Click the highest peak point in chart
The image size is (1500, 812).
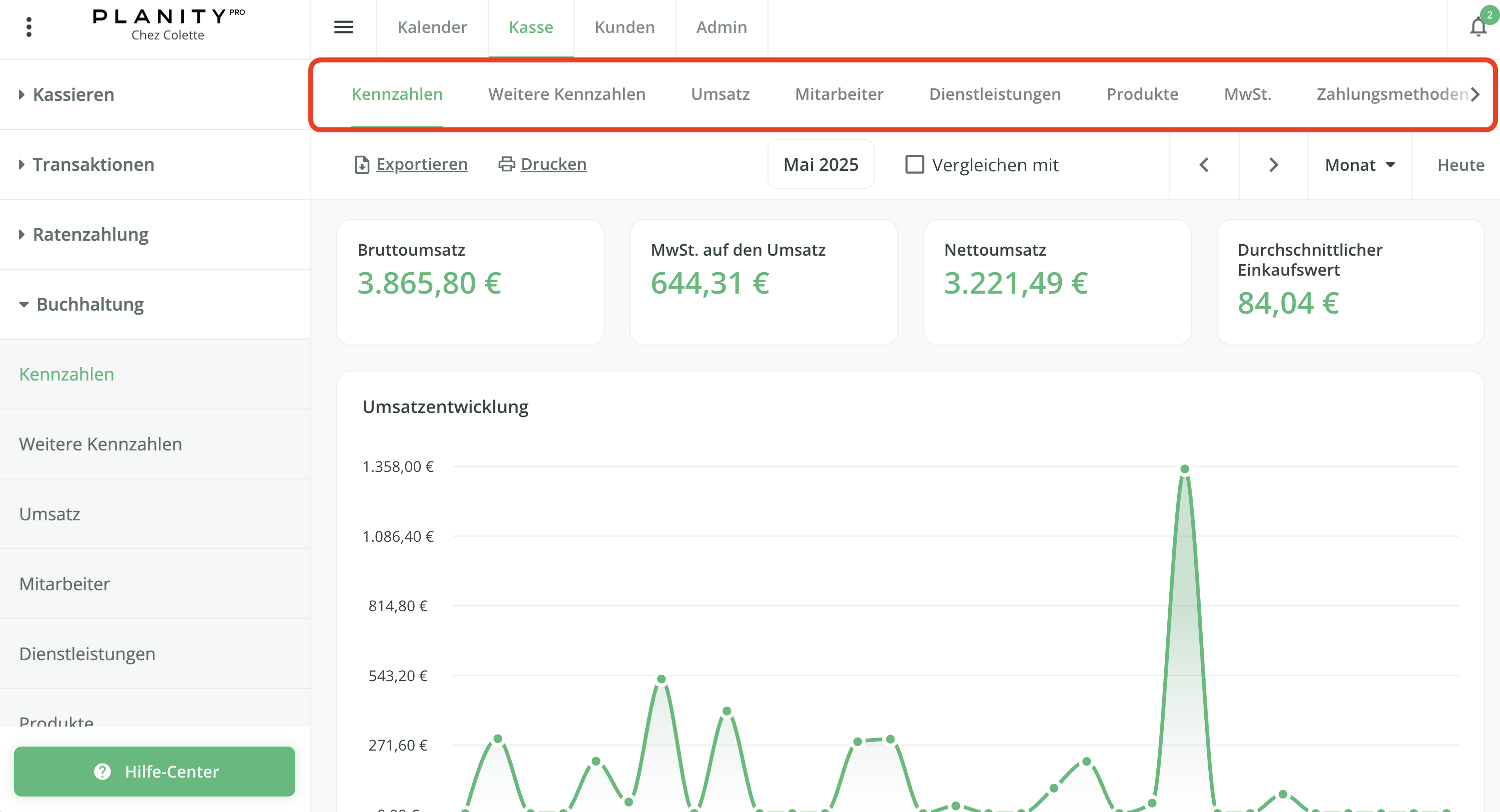[x=1184, y=468]
